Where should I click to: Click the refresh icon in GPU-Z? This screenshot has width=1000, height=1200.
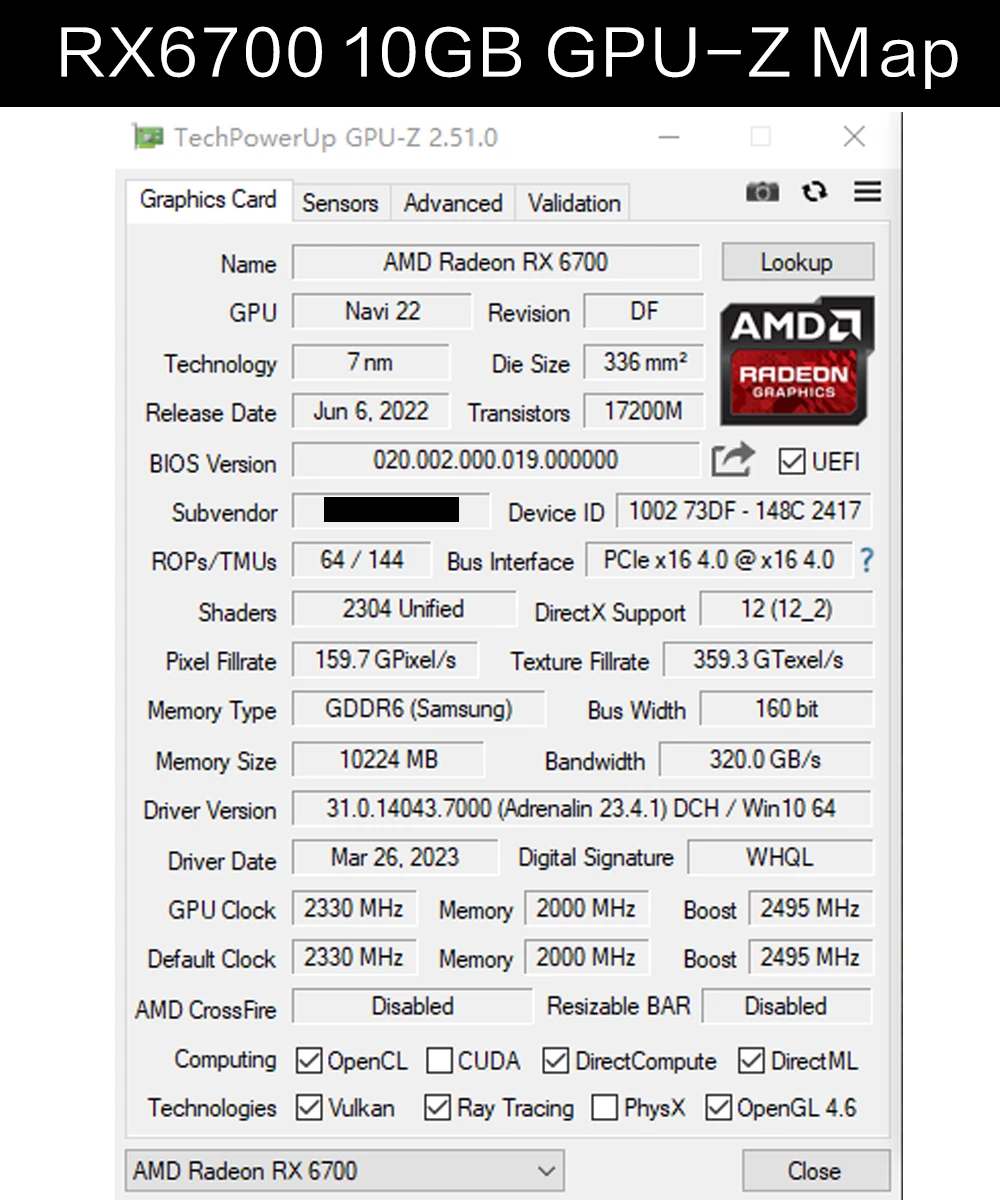pos(815,191)
